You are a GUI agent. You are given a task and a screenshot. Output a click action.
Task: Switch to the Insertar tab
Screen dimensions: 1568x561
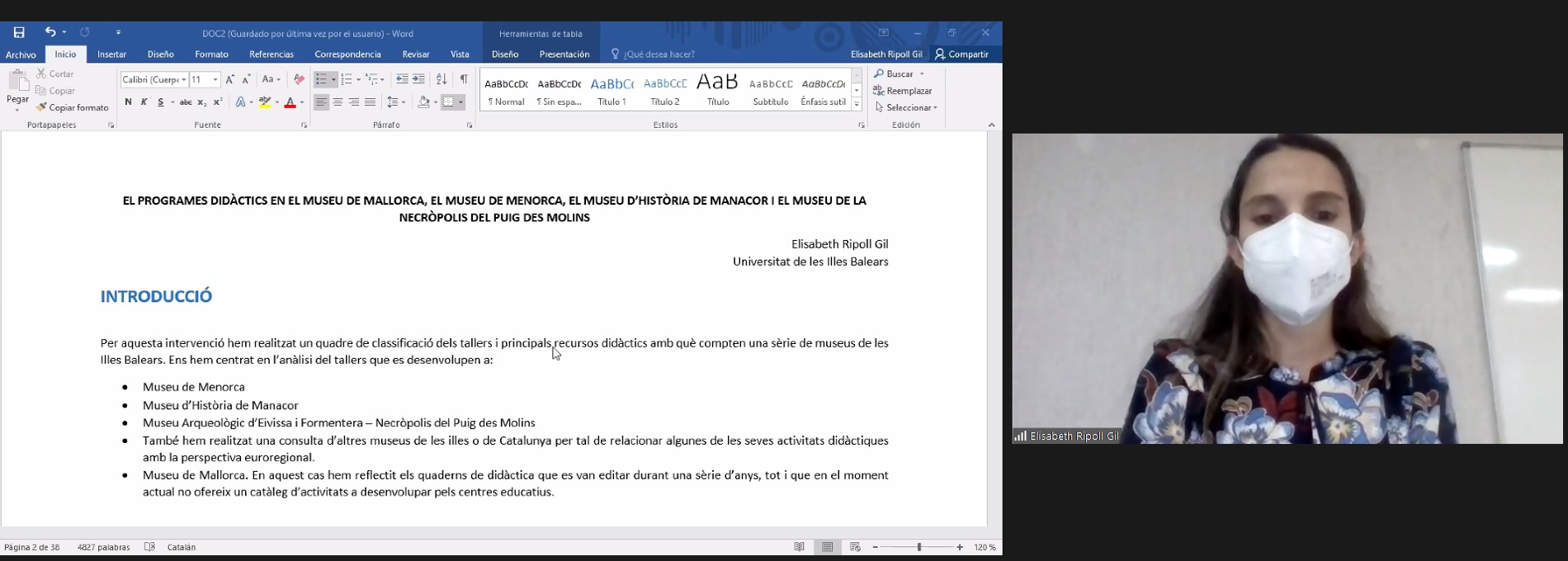(x=111, y=54)
